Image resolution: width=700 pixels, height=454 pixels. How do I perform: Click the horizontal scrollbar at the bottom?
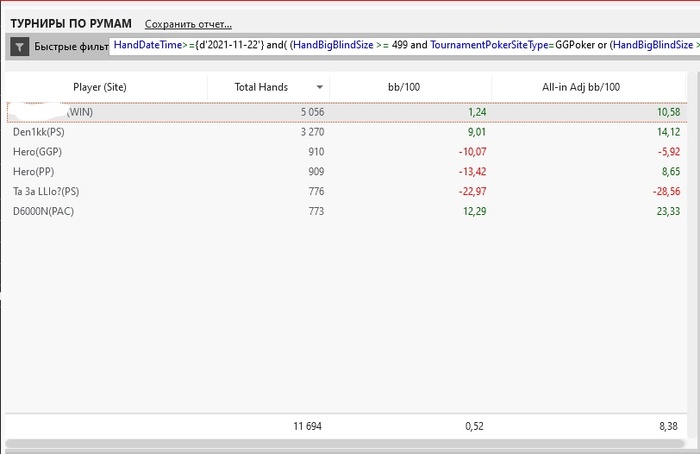click(345, 444)
